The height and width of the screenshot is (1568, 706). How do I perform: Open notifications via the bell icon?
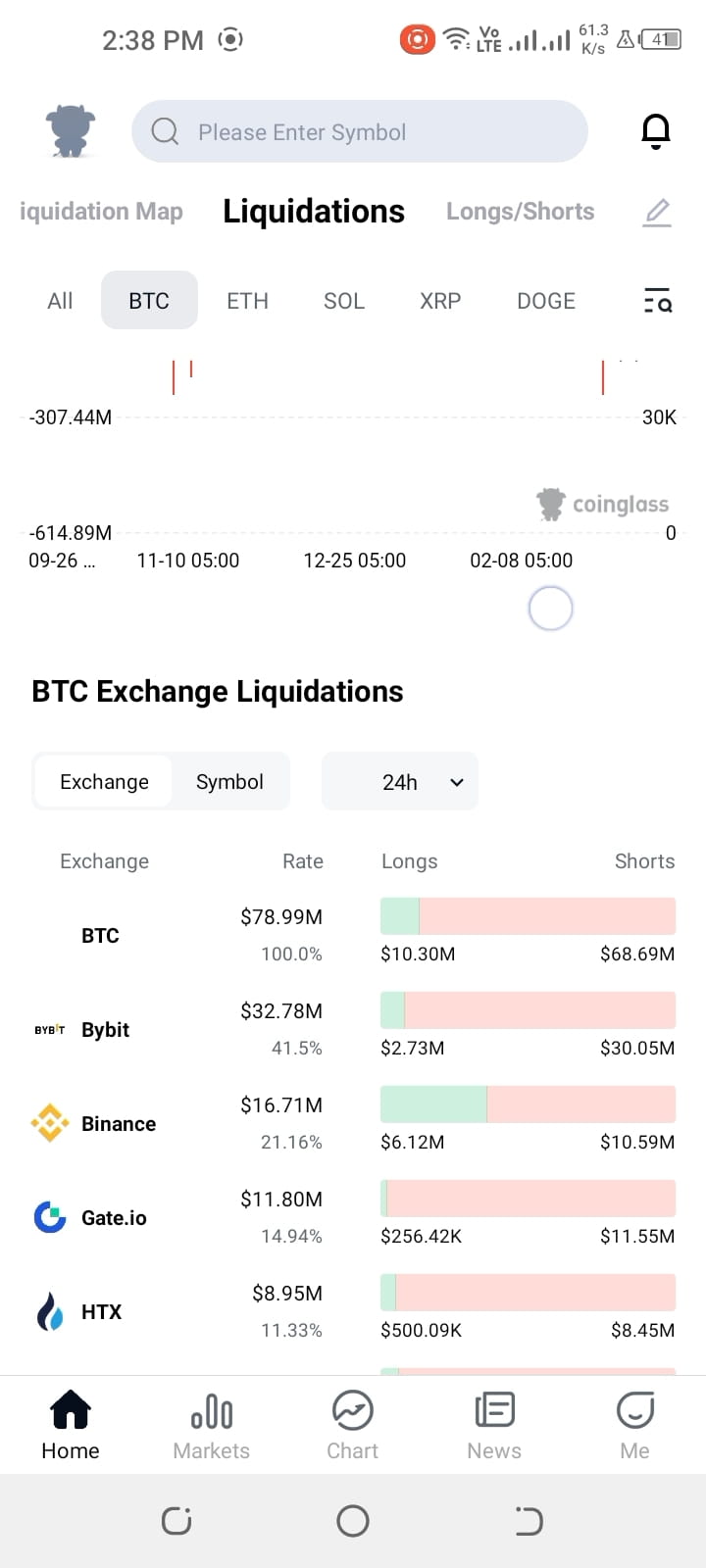pos(655,131)
